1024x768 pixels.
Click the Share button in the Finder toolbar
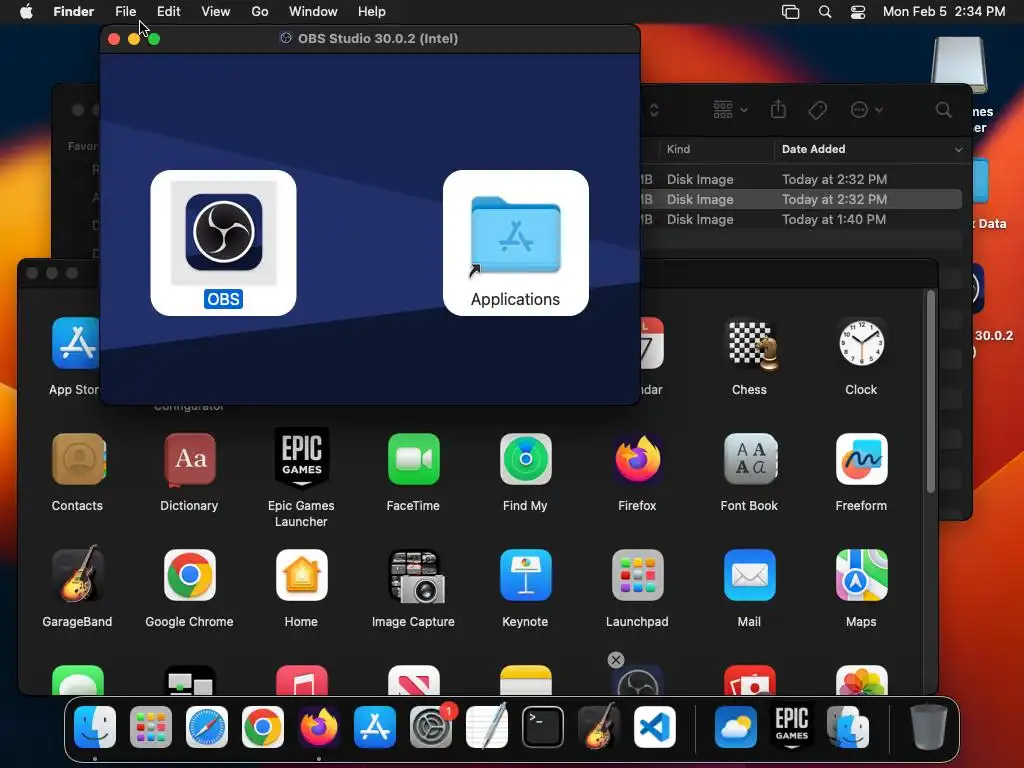[x=778, y=109]
